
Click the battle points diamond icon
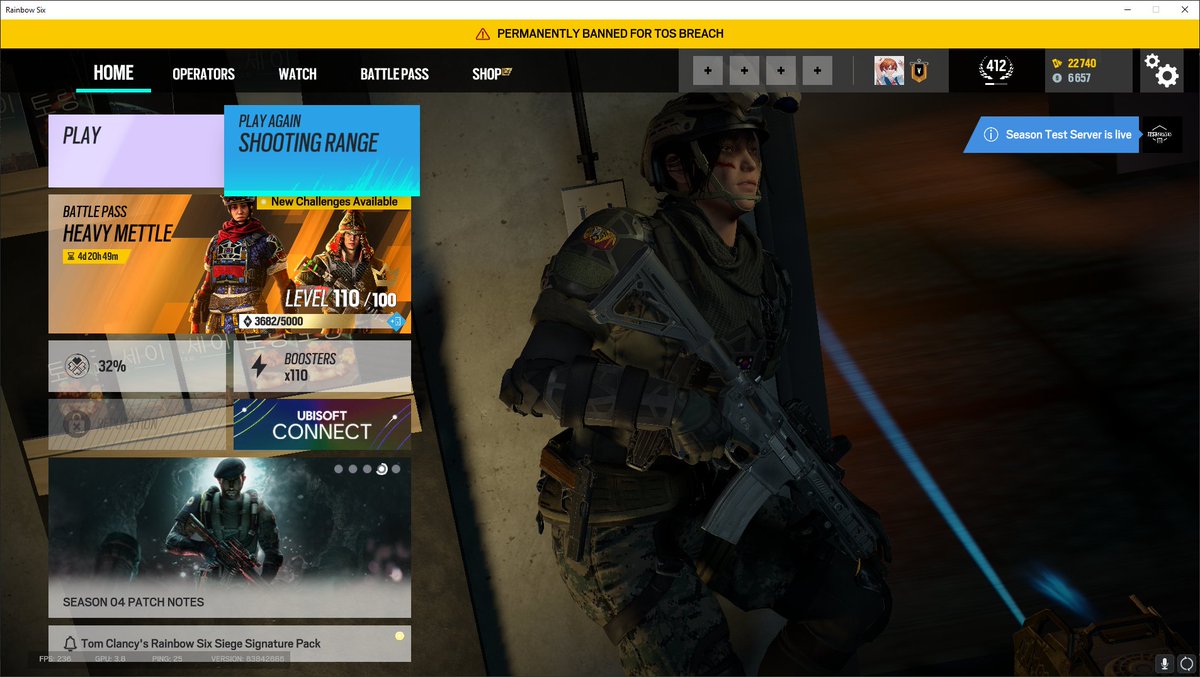pyautogui.click(x=248, y=321)
